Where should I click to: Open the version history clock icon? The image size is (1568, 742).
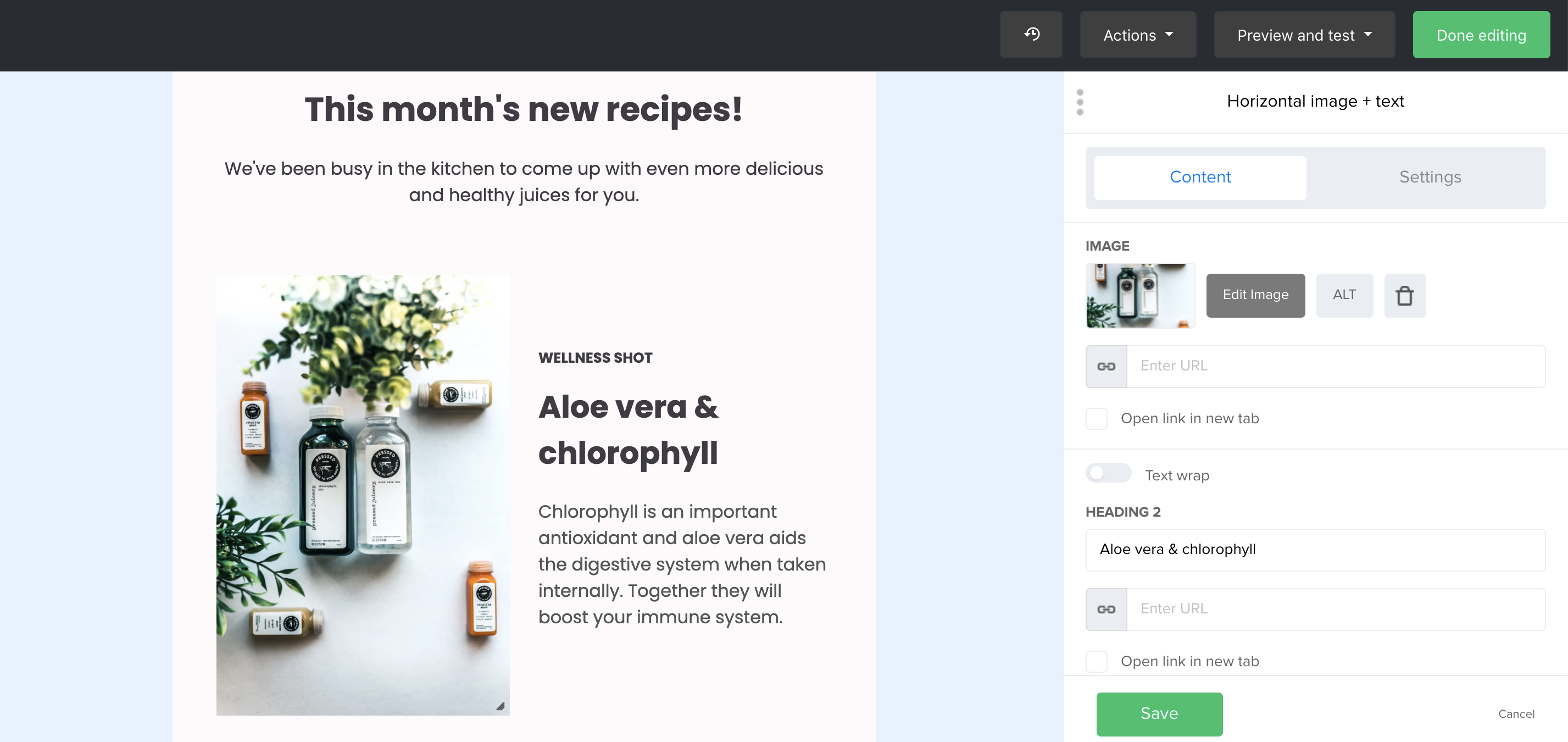1031,35
